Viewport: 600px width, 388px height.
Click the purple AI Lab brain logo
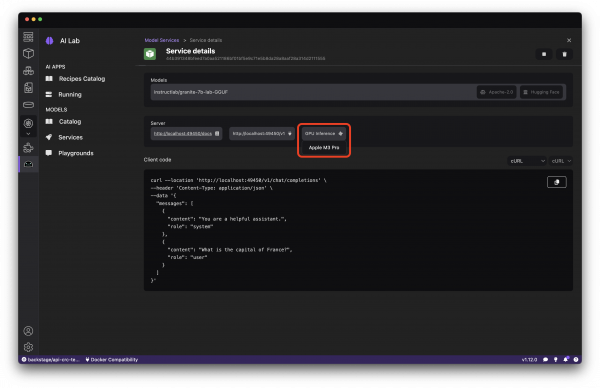[x=50, y=41]
